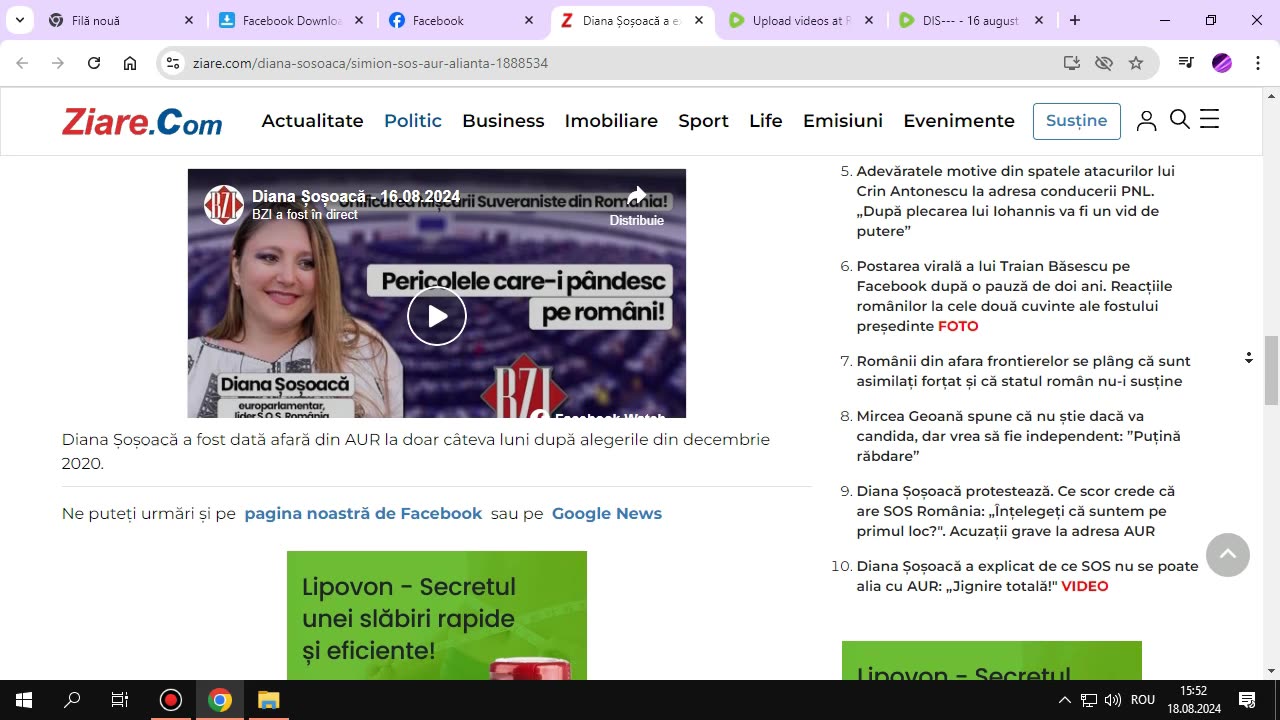This screenshot has height=720, width=1280.
Task: Open the tab search dropdown arrow
Action: [19, 20]
